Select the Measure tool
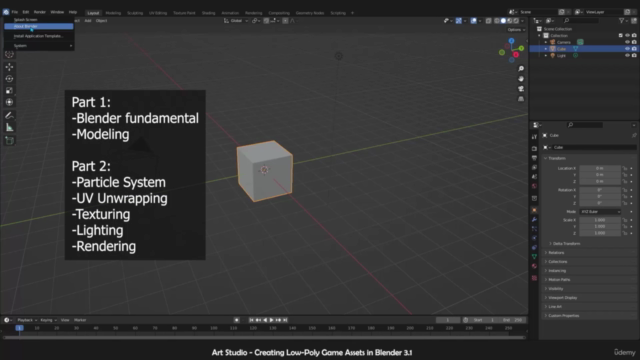 tap(9, 128)
